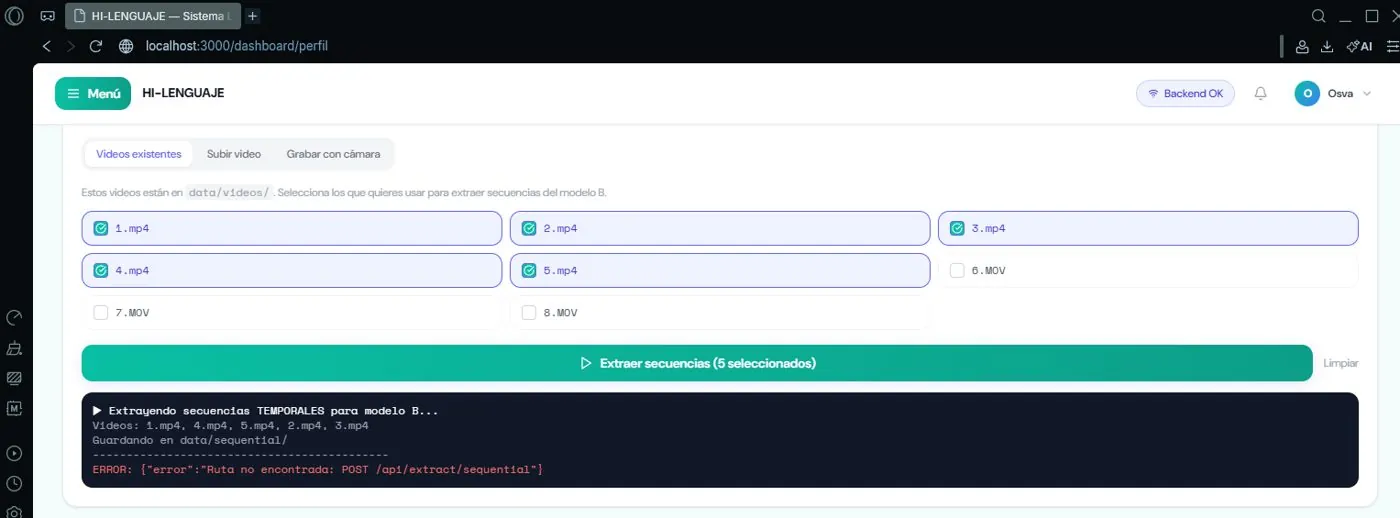This screenshot has height=518, width=1400.
Task: Open the browser tab search magnifier
Action: 1319,16
